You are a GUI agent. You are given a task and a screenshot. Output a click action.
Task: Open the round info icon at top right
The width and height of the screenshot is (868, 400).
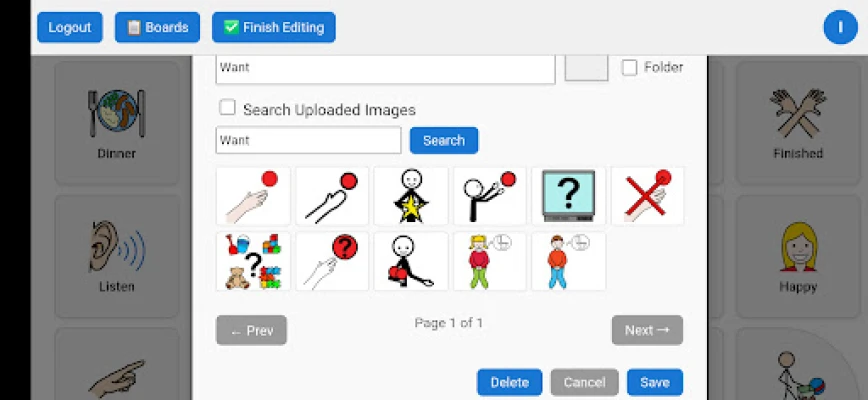click(x=840, y=27)
